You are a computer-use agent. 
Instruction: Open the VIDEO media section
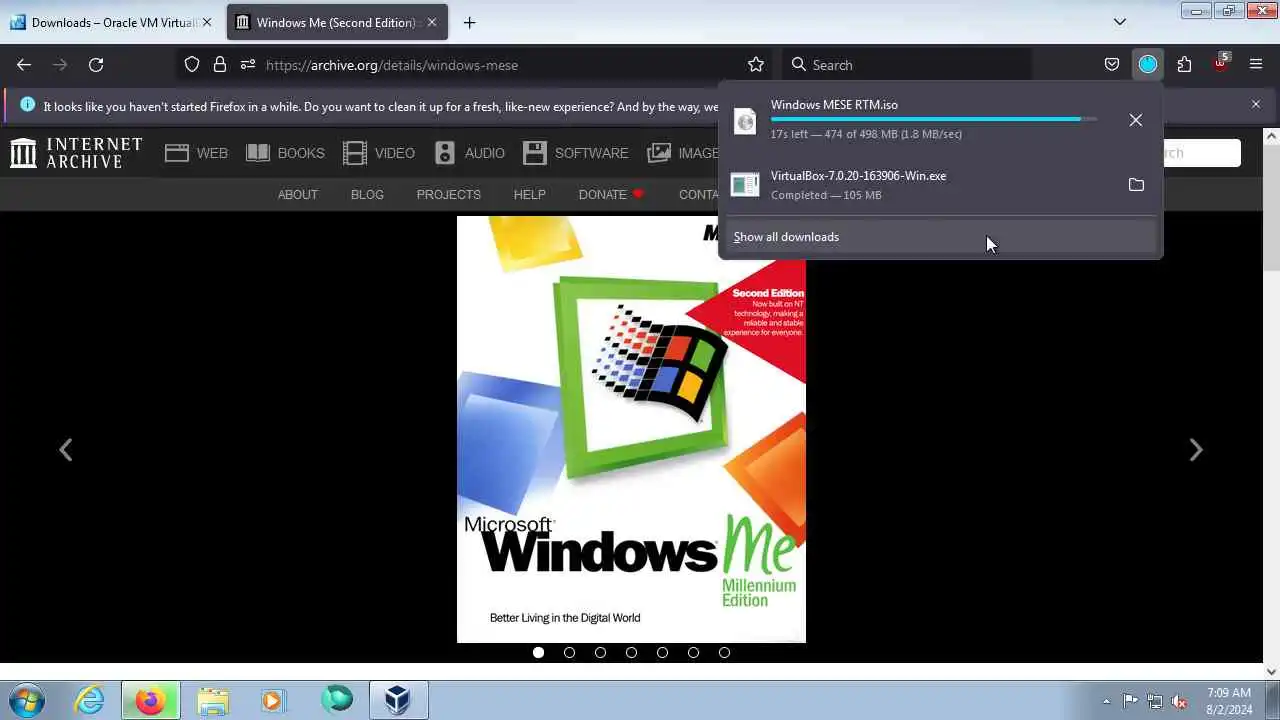tap(379, 153)
